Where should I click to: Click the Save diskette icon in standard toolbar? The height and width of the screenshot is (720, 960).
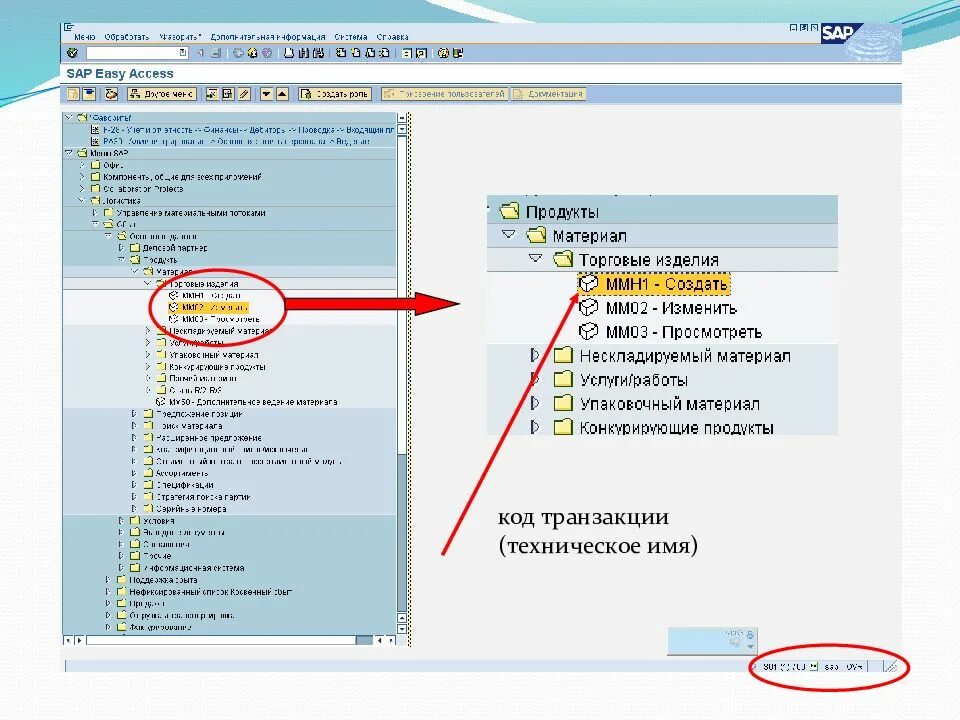[x=216, y=53]
